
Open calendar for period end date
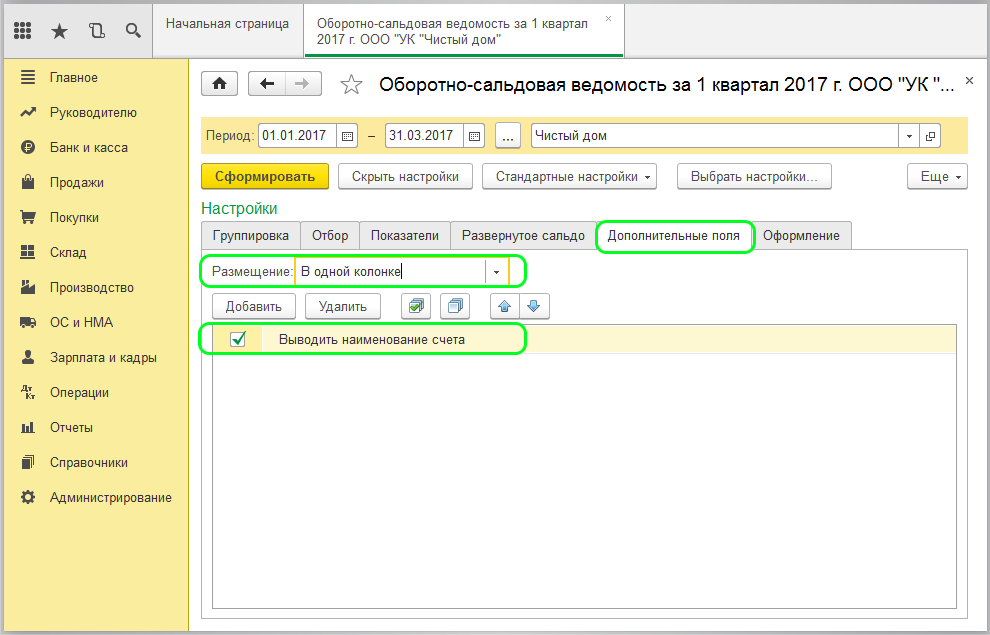click(474, 136)
